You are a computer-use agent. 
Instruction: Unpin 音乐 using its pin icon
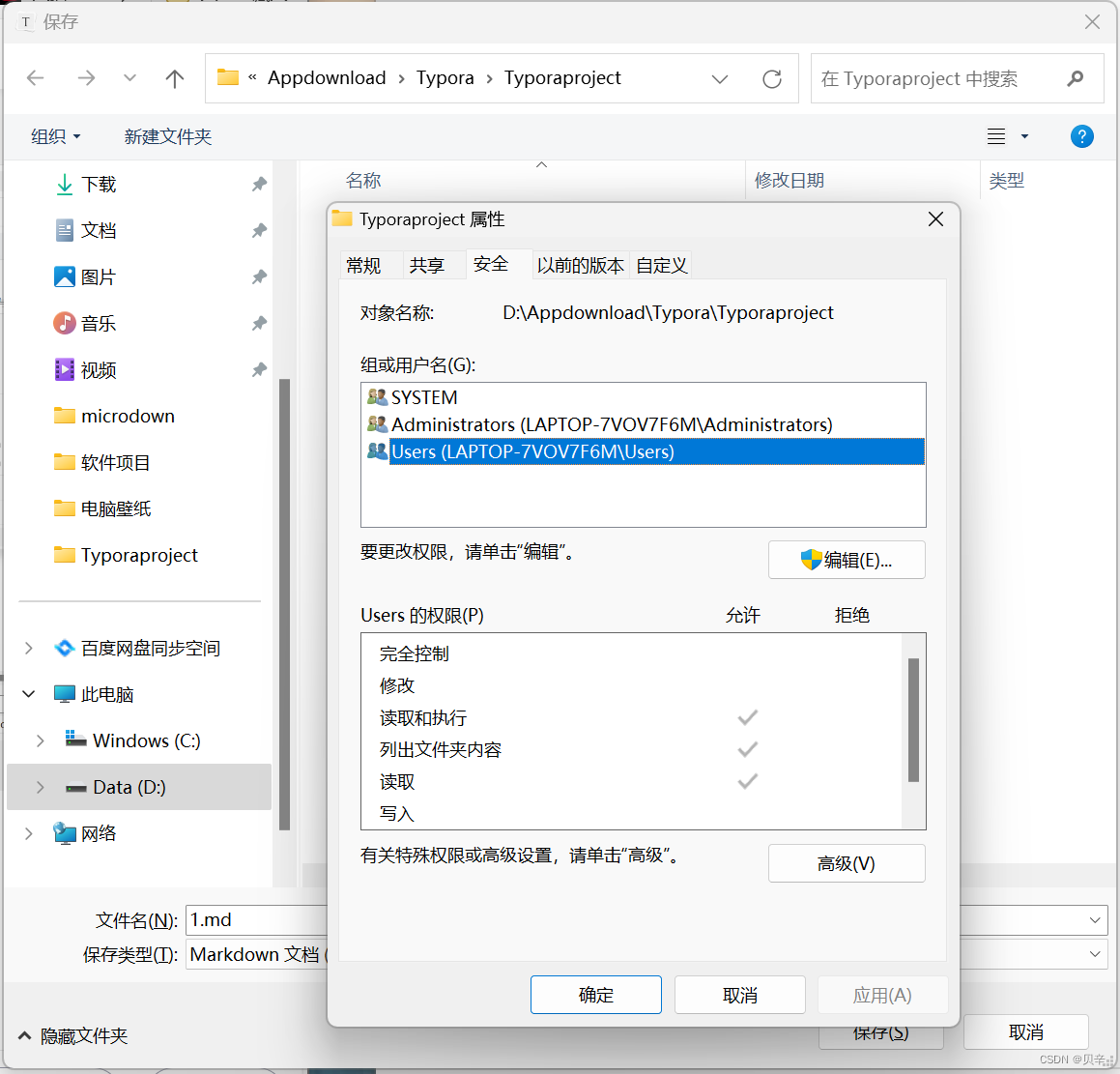point(259,323)
